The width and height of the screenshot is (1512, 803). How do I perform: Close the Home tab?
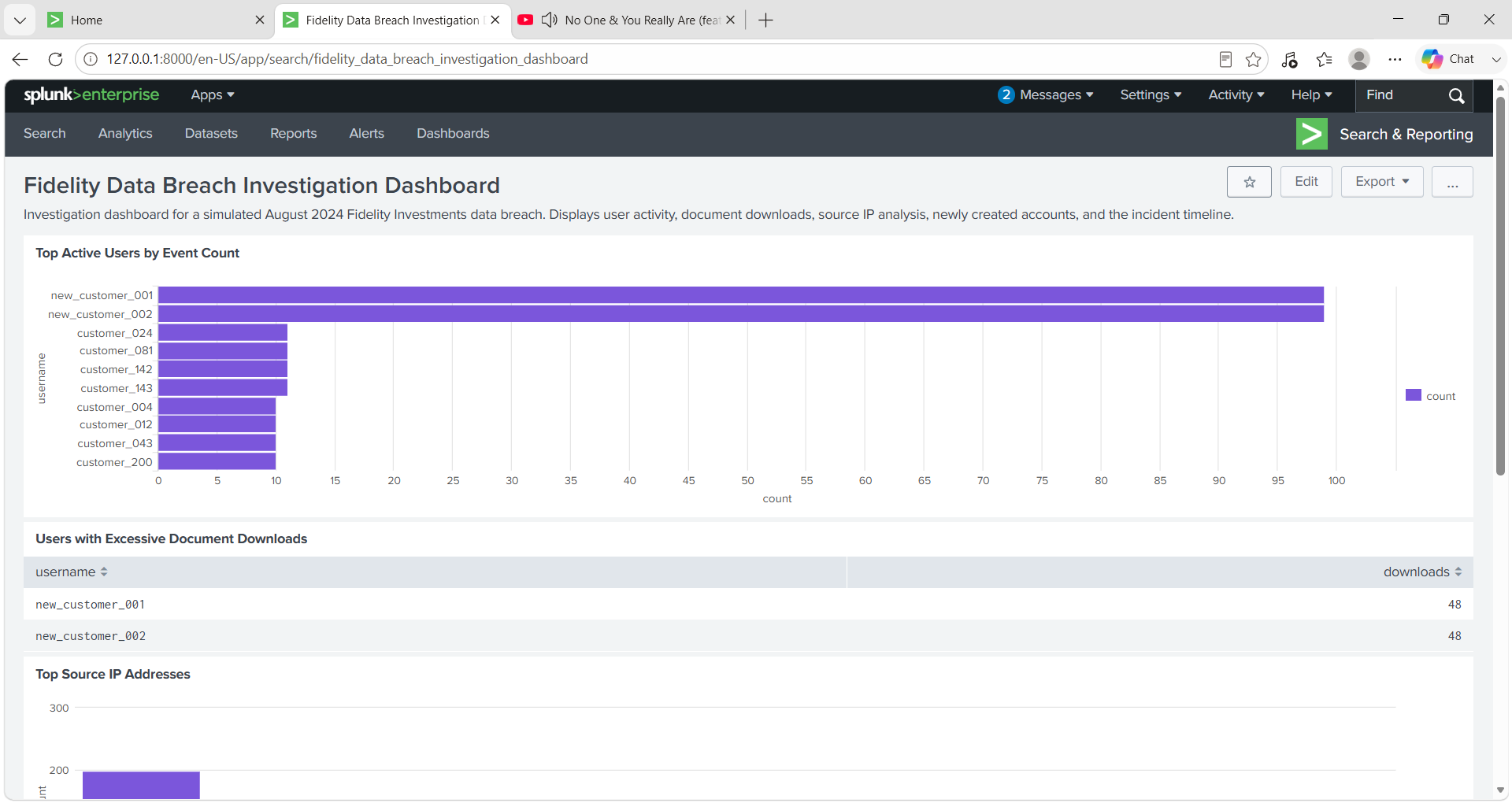point(260,20)
